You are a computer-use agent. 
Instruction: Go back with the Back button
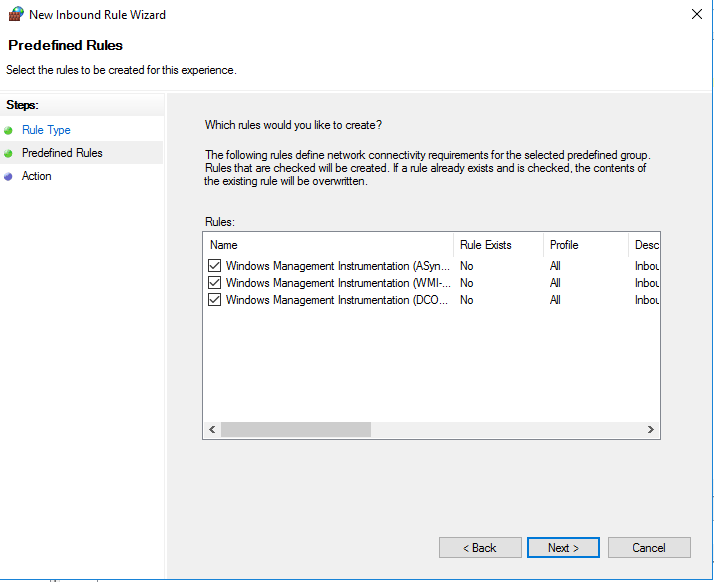tap(480, 548)
